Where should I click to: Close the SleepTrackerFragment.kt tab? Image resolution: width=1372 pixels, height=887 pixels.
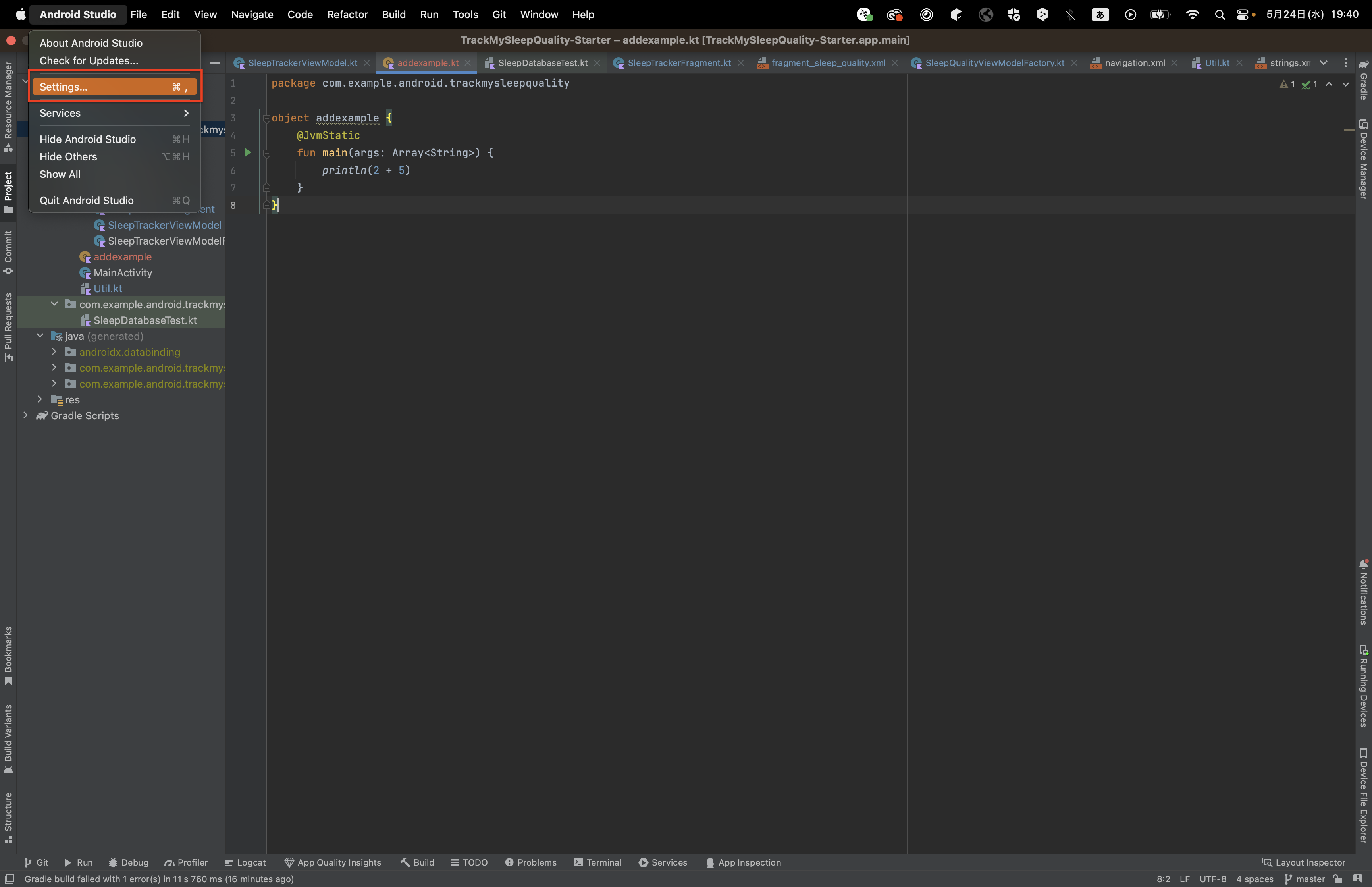740,63
